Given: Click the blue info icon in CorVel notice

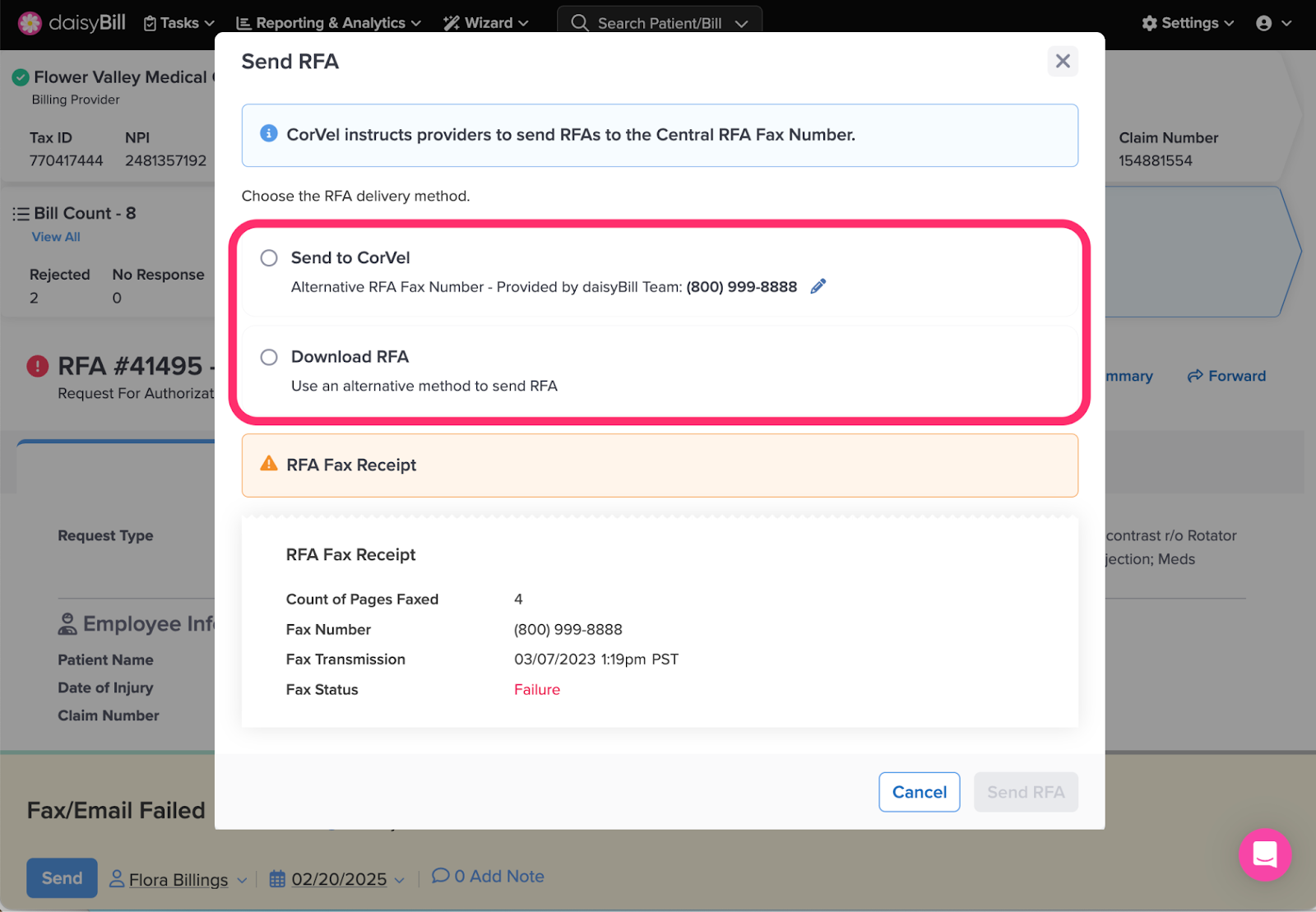Looking at the screenshot, I should (269, 133).
